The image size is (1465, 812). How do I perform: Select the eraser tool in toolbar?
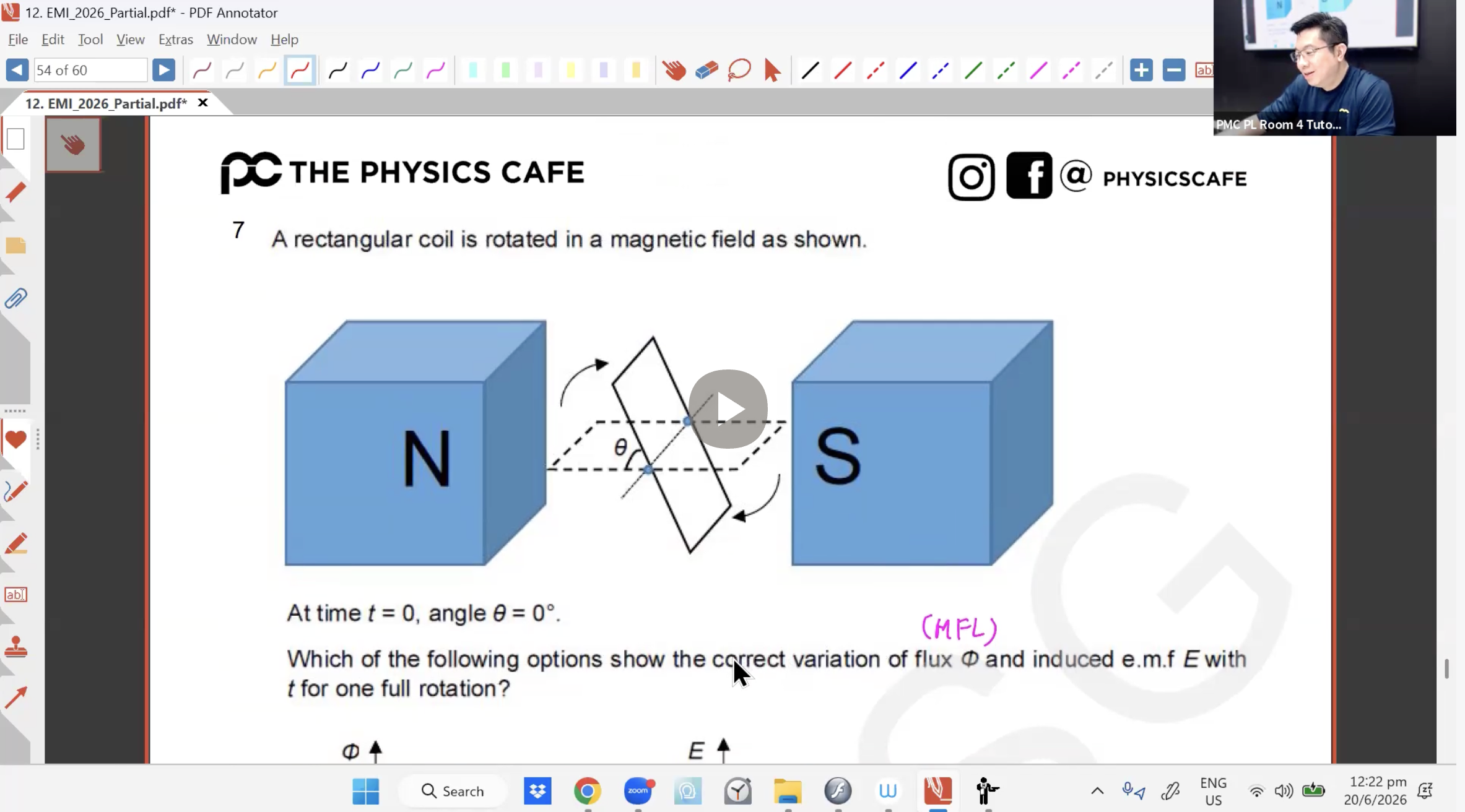click(x=706, y=71)
